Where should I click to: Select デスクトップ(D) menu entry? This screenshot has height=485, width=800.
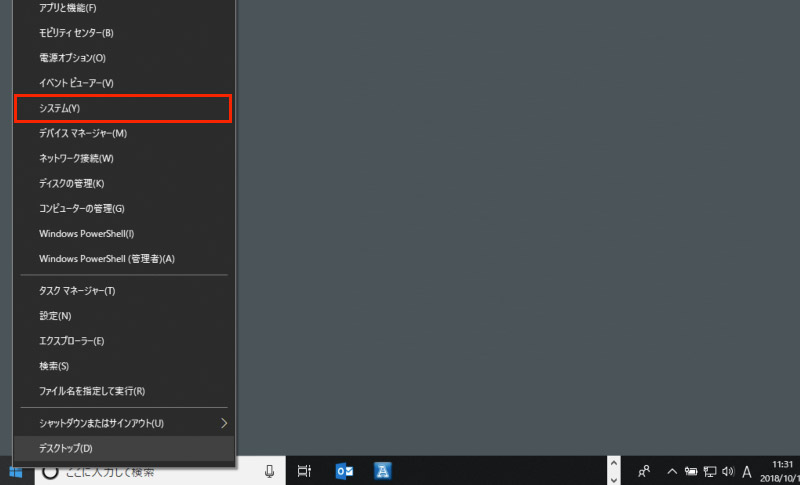(x=124, y=448)
